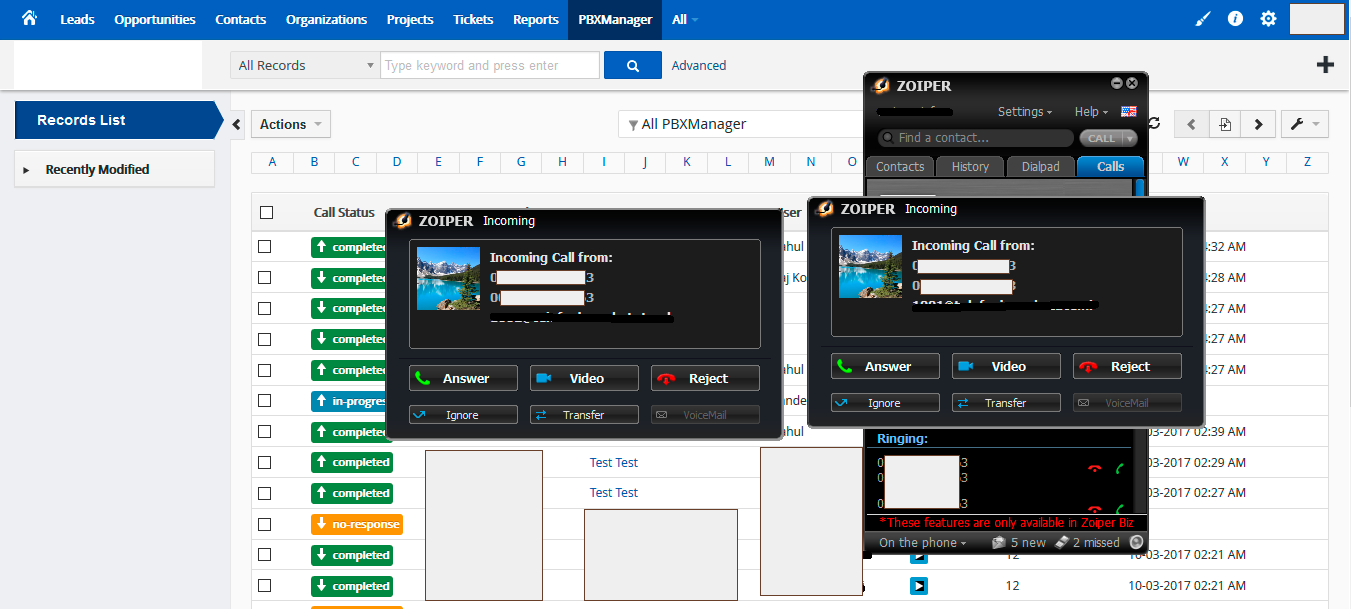
Task: Click the export record page icon
Action: coord(1224,123)
